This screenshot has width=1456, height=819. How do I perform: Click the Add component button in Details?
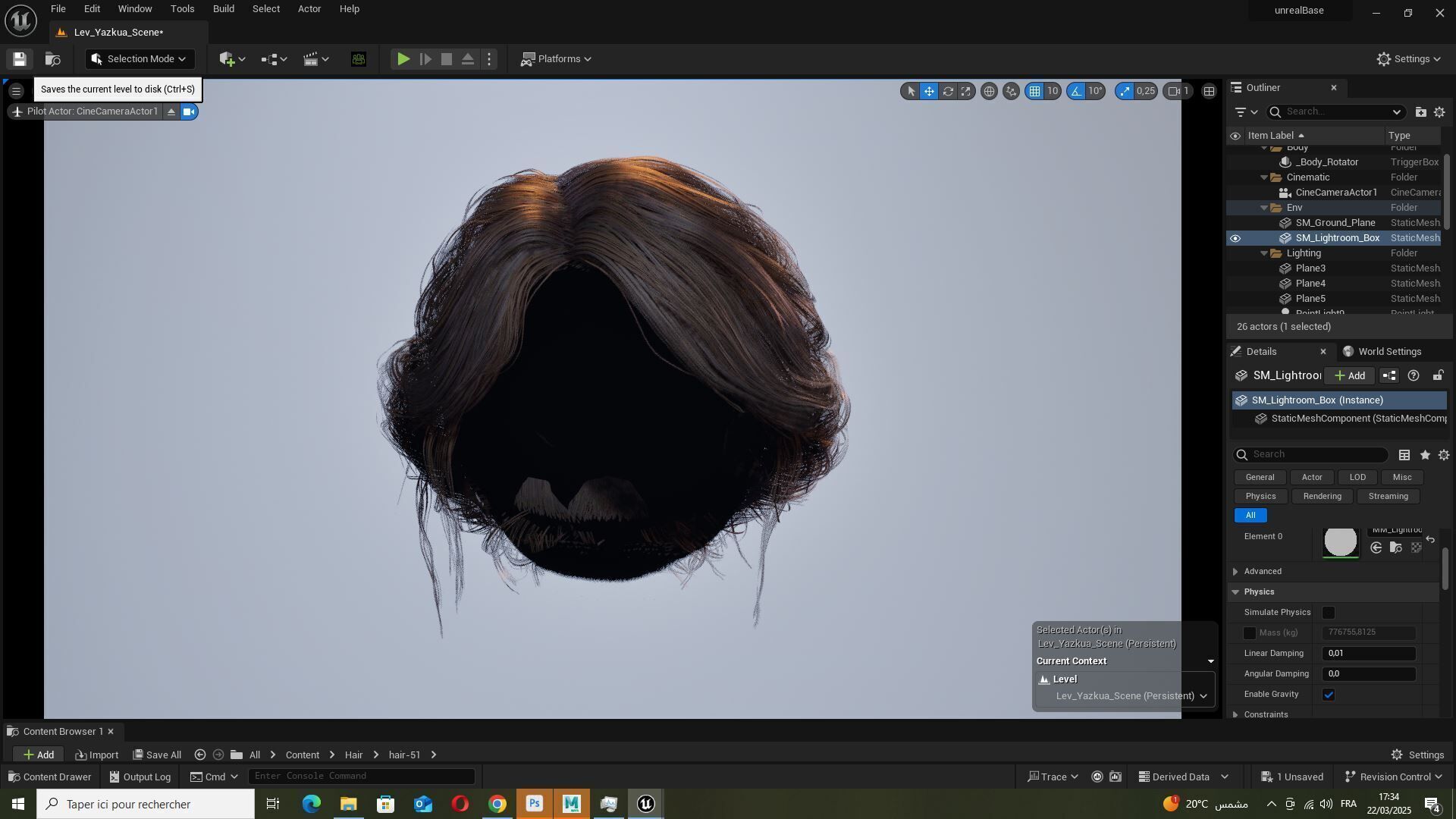tap(1350, 376)
